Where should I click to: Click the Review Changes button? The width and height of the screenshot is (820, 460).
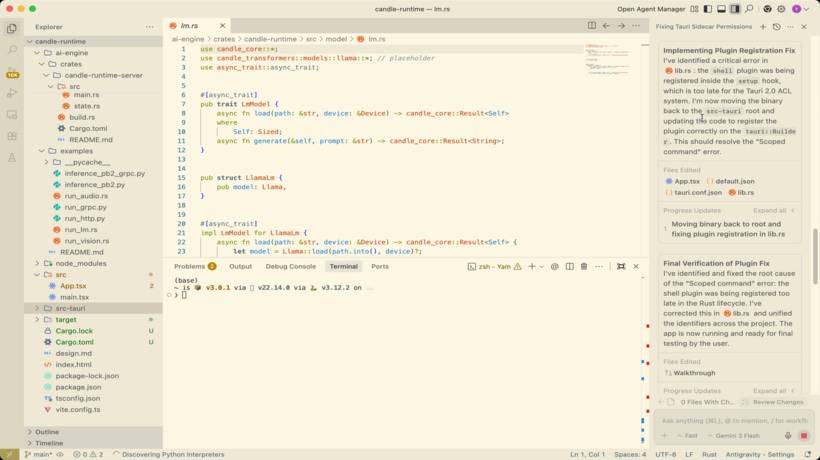click(x=777, y=402)
